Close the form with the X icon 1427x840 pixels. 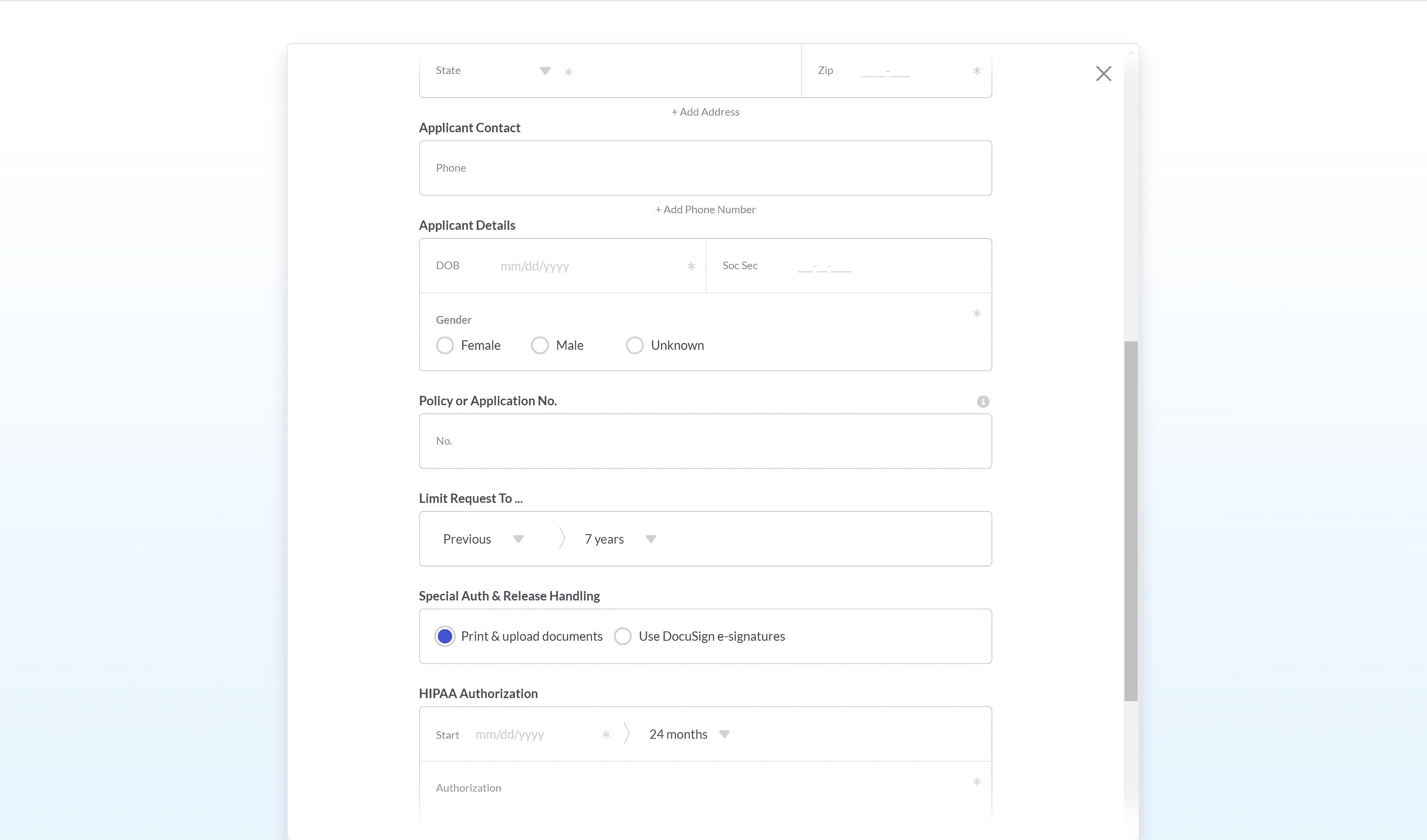click(1103, 74)
